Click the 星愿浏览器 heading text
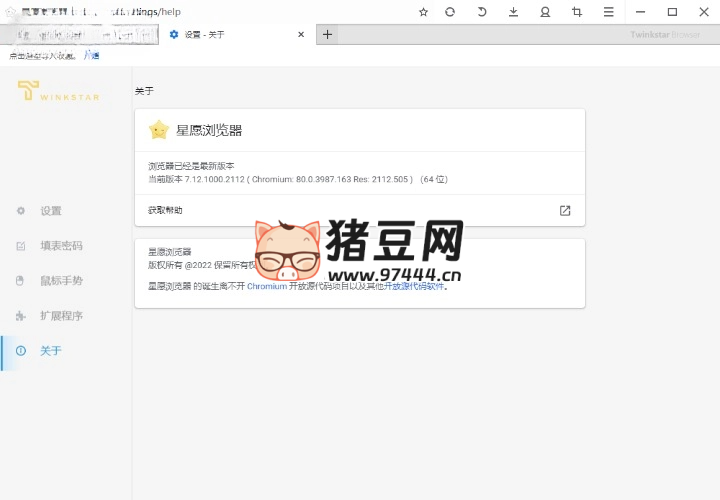This screenshot has width=720, height=500. tap(209, 130)
